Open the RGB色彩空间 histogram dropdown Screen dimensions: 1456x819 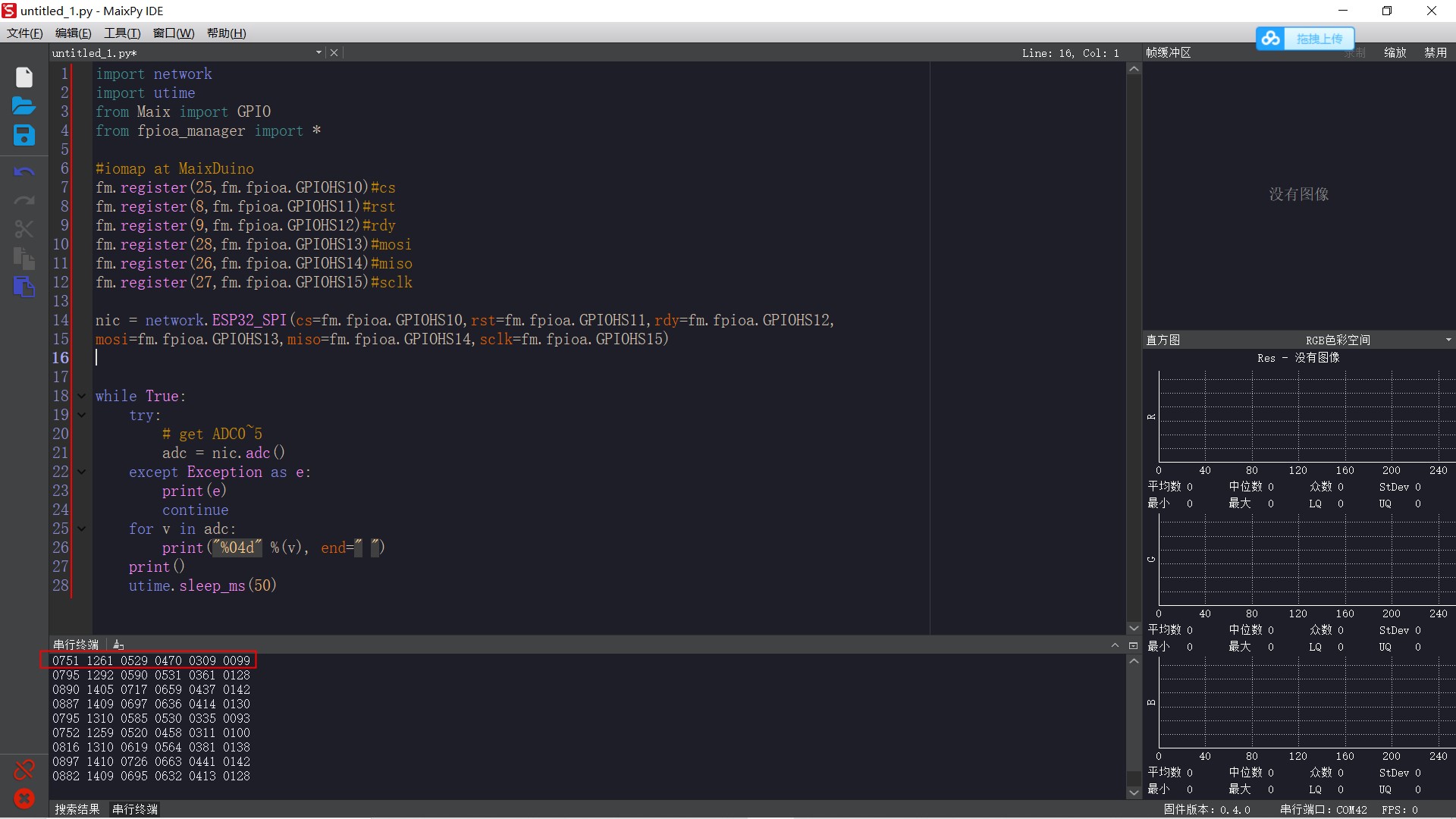[x=1448, y=340]
